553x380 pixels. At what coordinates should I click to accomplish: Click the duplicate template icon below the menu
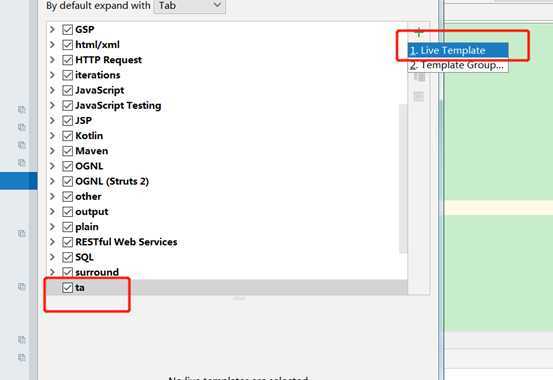coord(419,77)
